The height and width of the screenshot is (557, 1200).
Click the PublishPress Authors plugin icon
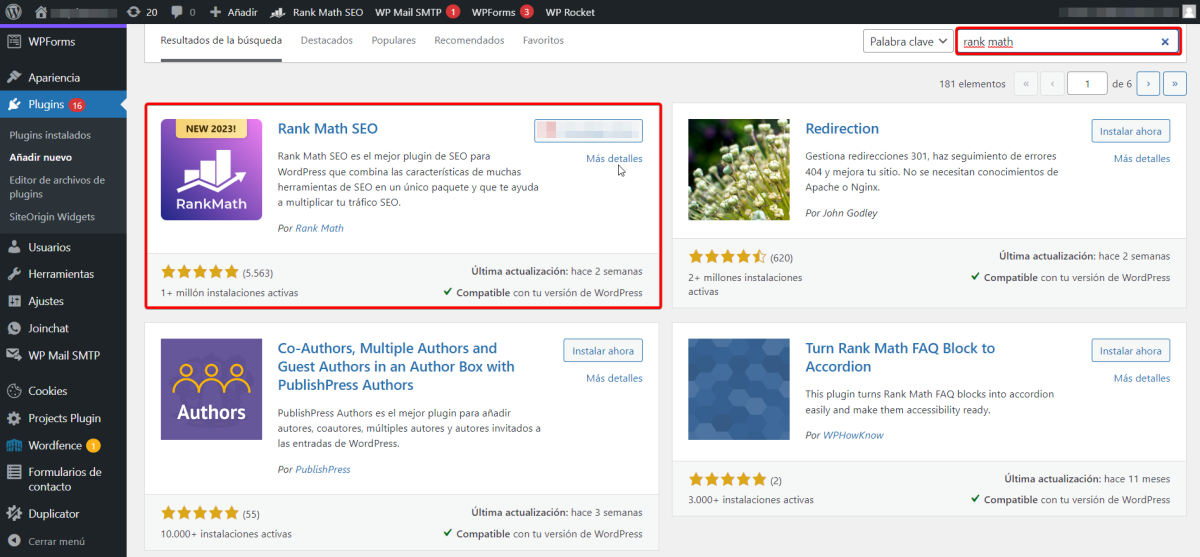pos(211,389)
